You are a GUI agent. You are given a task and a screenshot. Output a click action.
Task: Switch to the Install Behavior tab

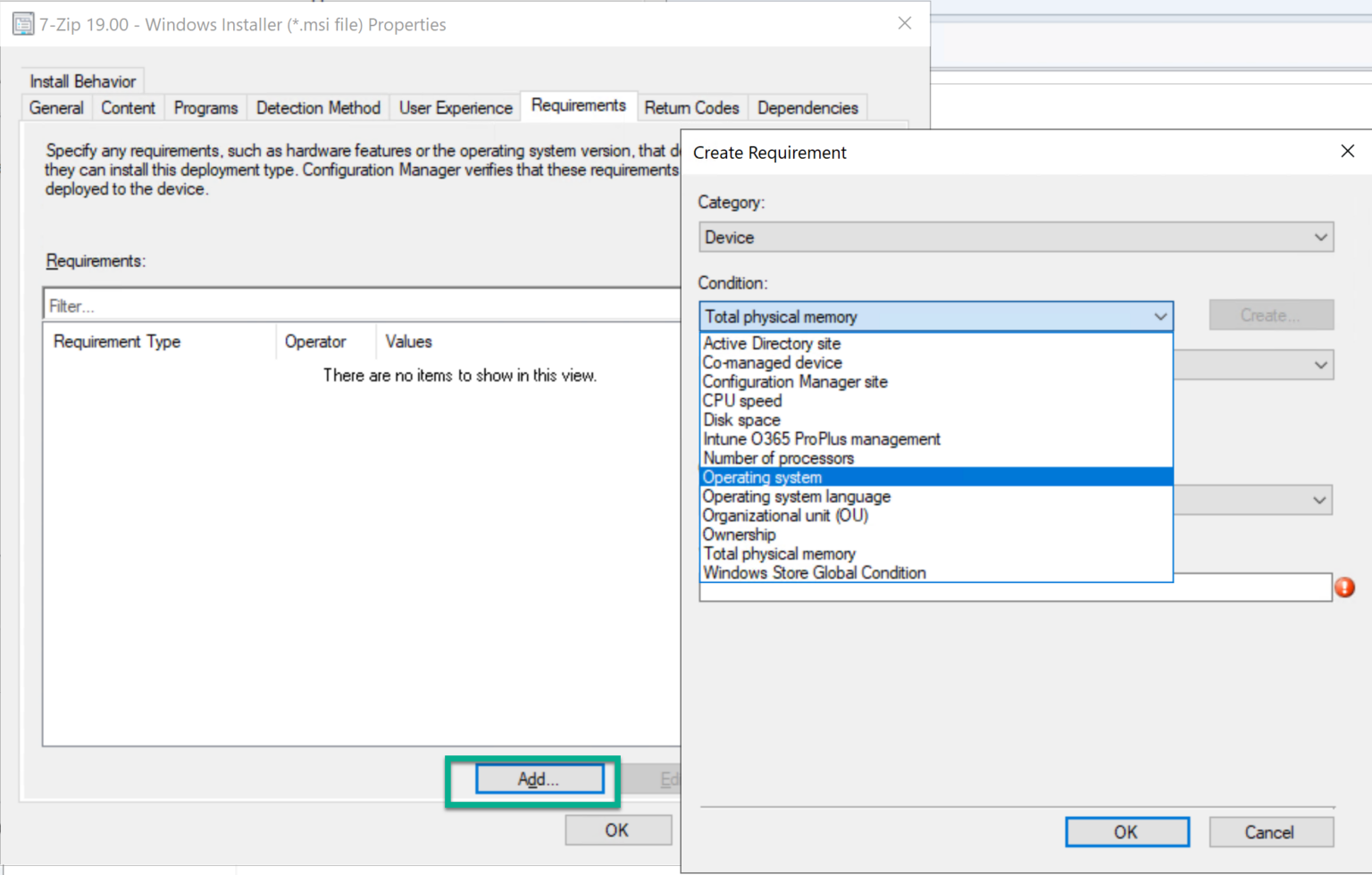pyautogui.click(x=82, y=80)
